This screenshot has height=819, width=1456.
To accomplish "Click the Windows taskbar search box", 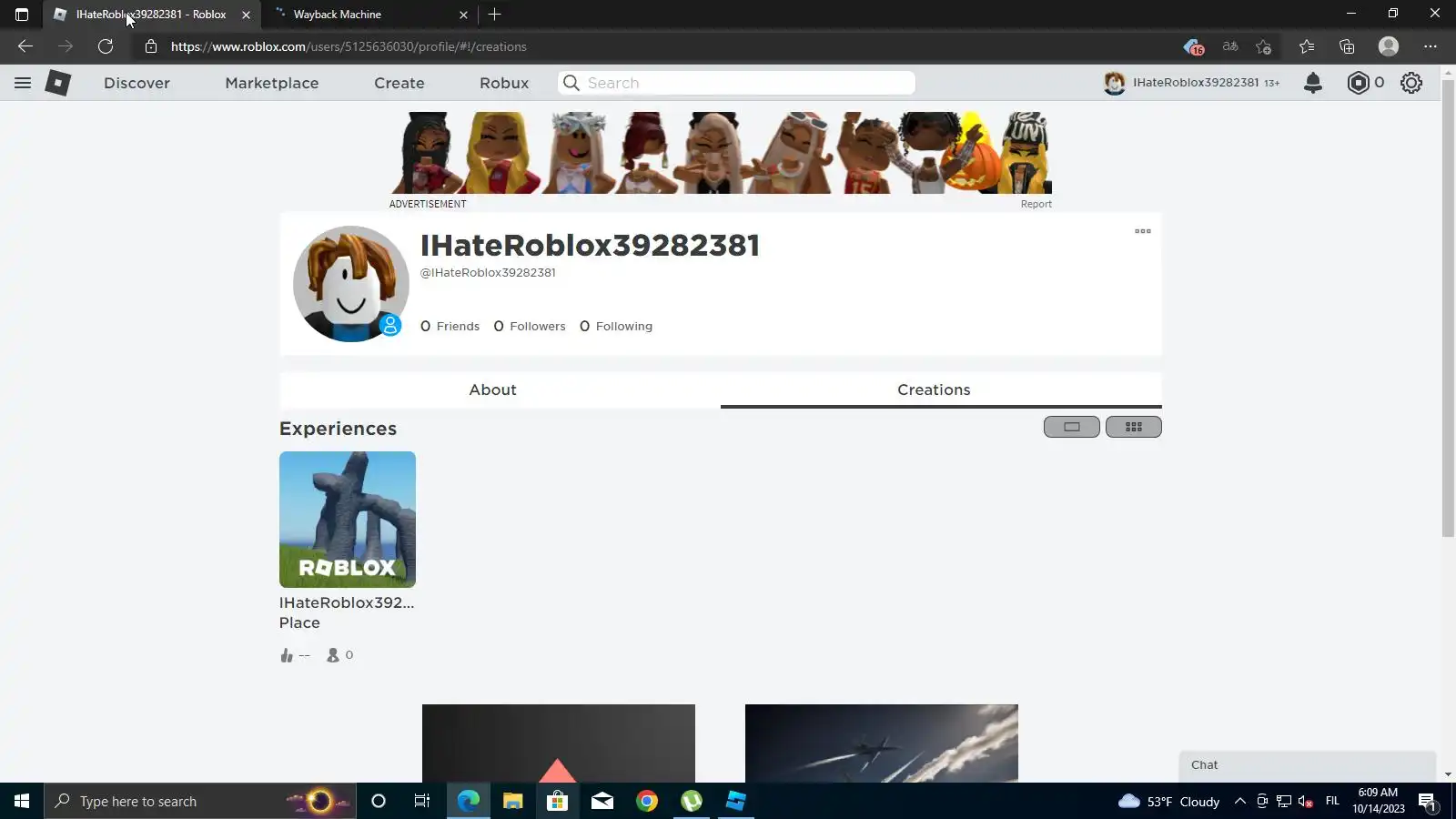I will click(198, 801).
